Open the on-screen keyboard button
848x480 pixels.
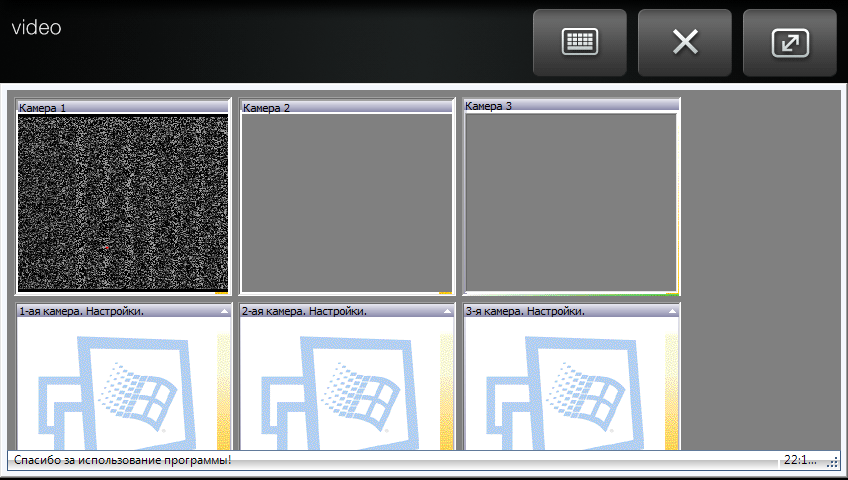[580, 43]
